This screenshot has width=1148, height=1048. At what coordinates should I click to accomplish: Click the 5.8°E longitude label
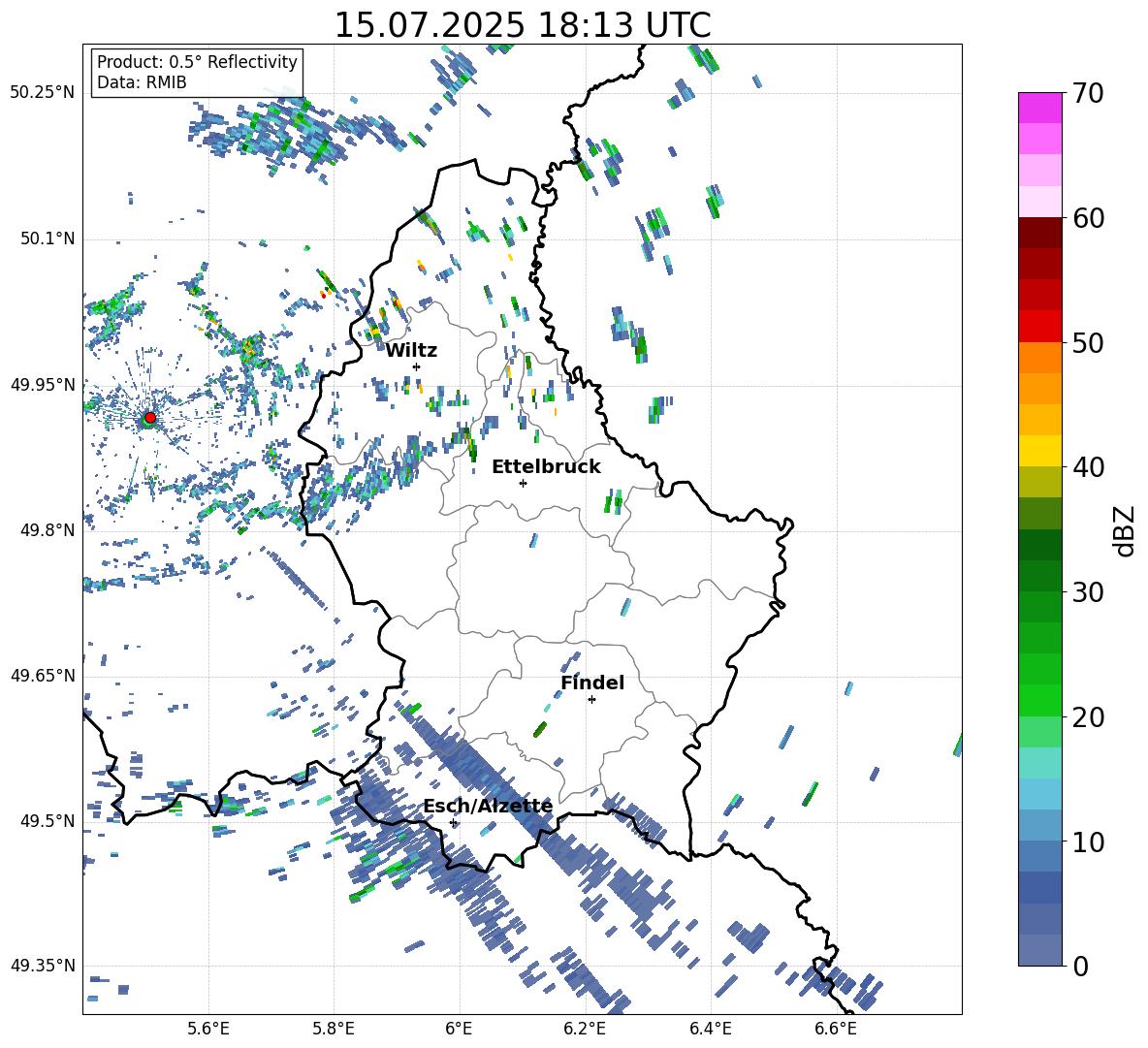click(334, 1029)
